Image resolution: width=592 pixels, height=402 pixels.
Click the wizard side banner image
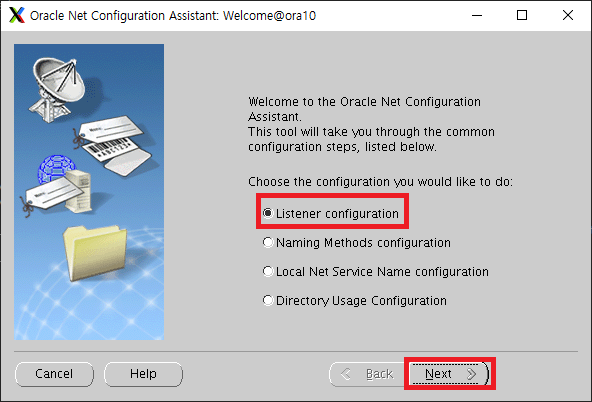89,192
